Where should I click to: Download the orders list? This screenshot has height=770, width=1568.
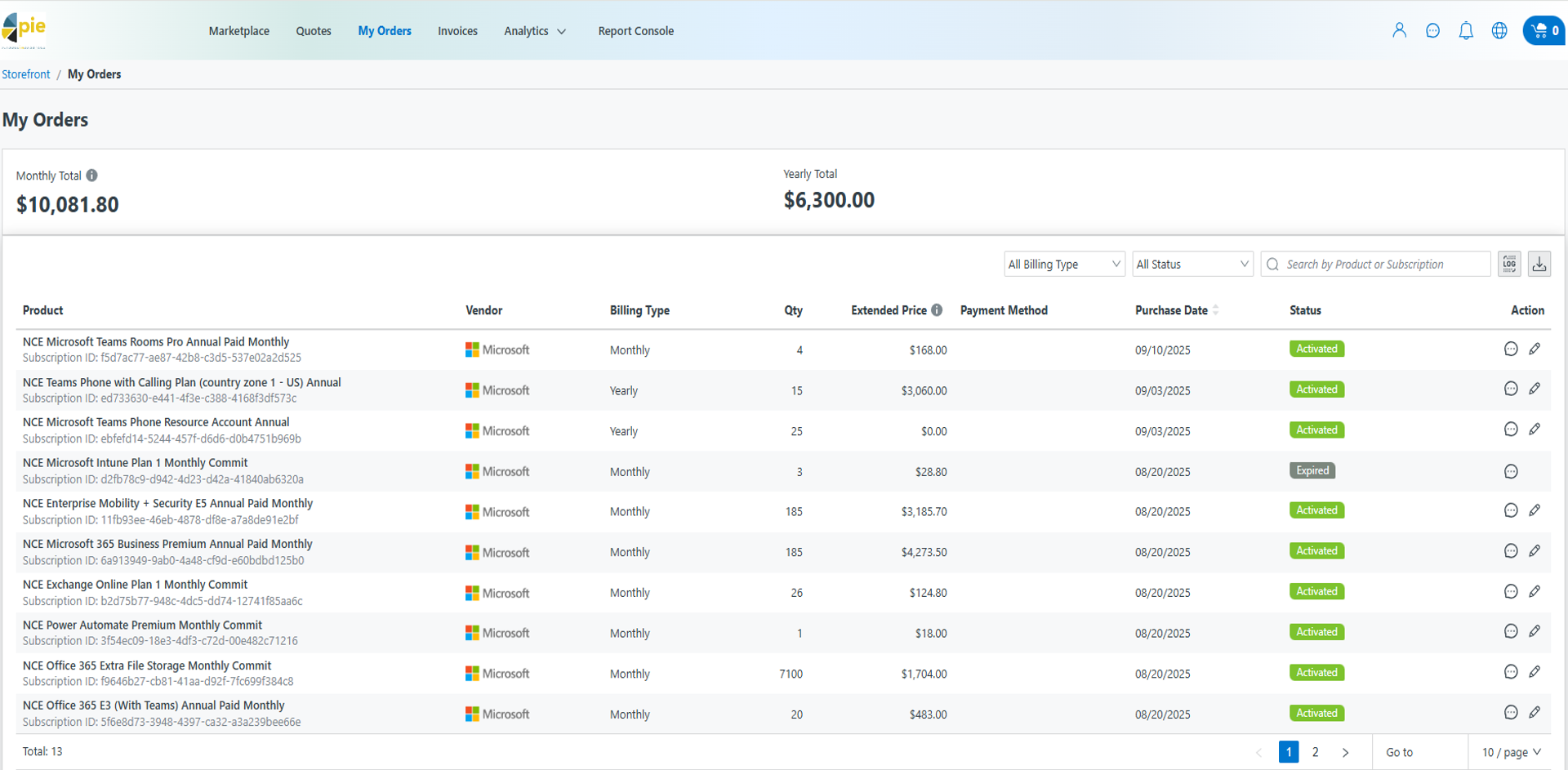[1539, 264]
